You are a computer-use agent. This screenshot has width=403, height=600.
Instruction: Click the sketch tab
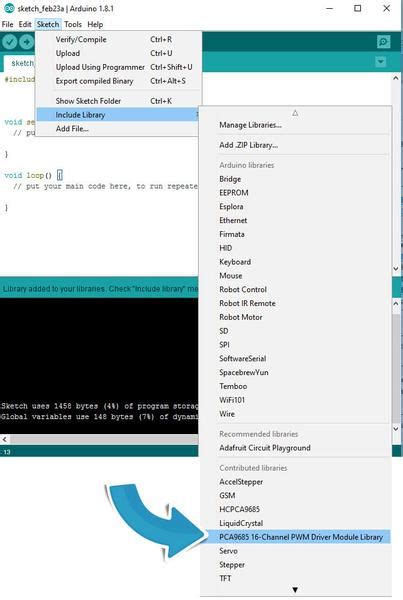point(20,63)
